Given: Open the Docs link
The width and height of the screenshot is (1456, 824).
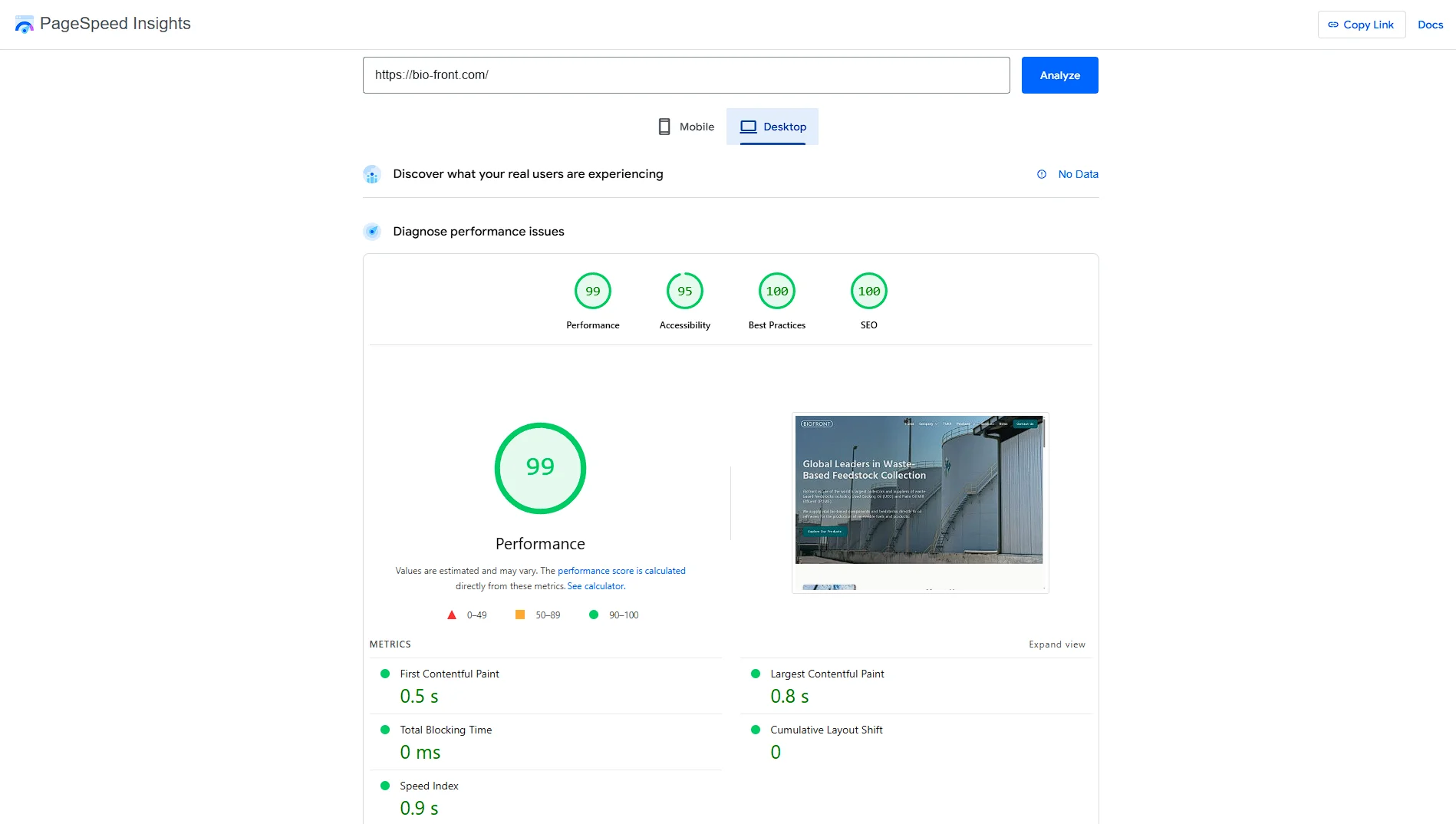Looking at the screenshot, I should [1430, 24].
